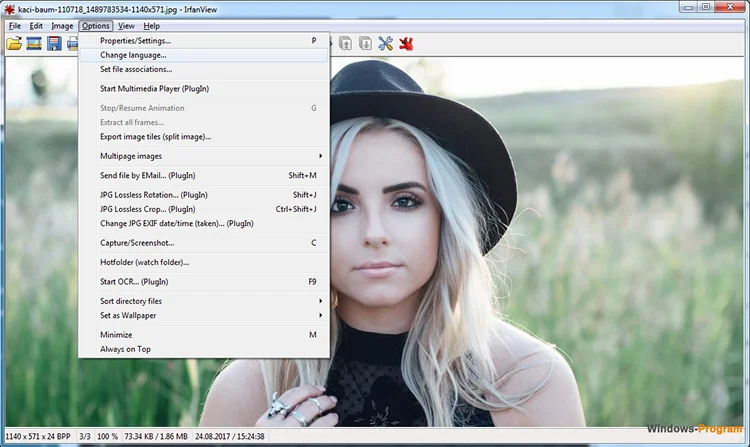
Task: Choose Capture/Screenshot... from Options menu
Action: click(x=137, y=243)
